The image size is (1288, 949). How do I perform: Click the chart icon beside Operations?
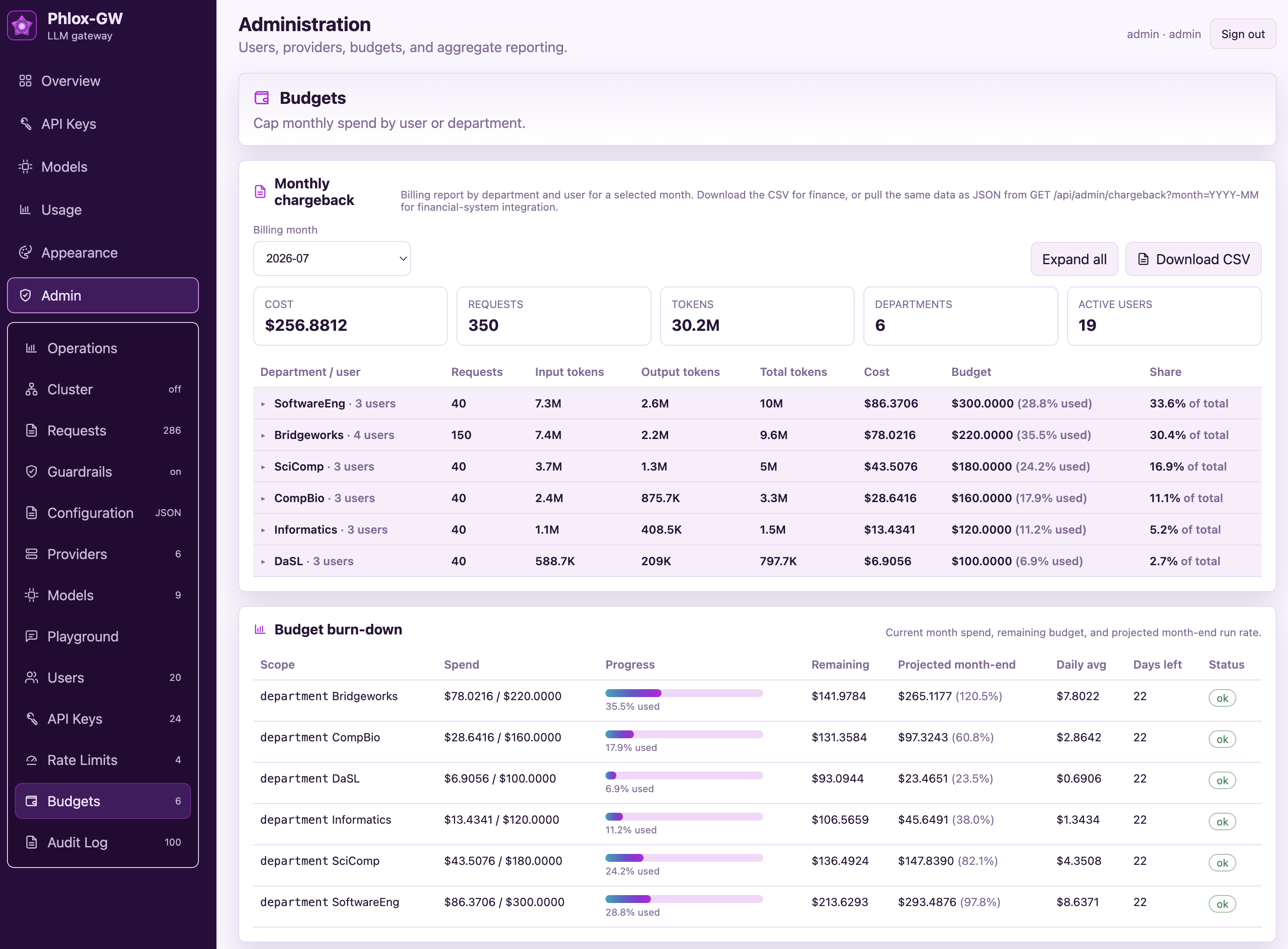pyautogui.click(x=32, y=348)
